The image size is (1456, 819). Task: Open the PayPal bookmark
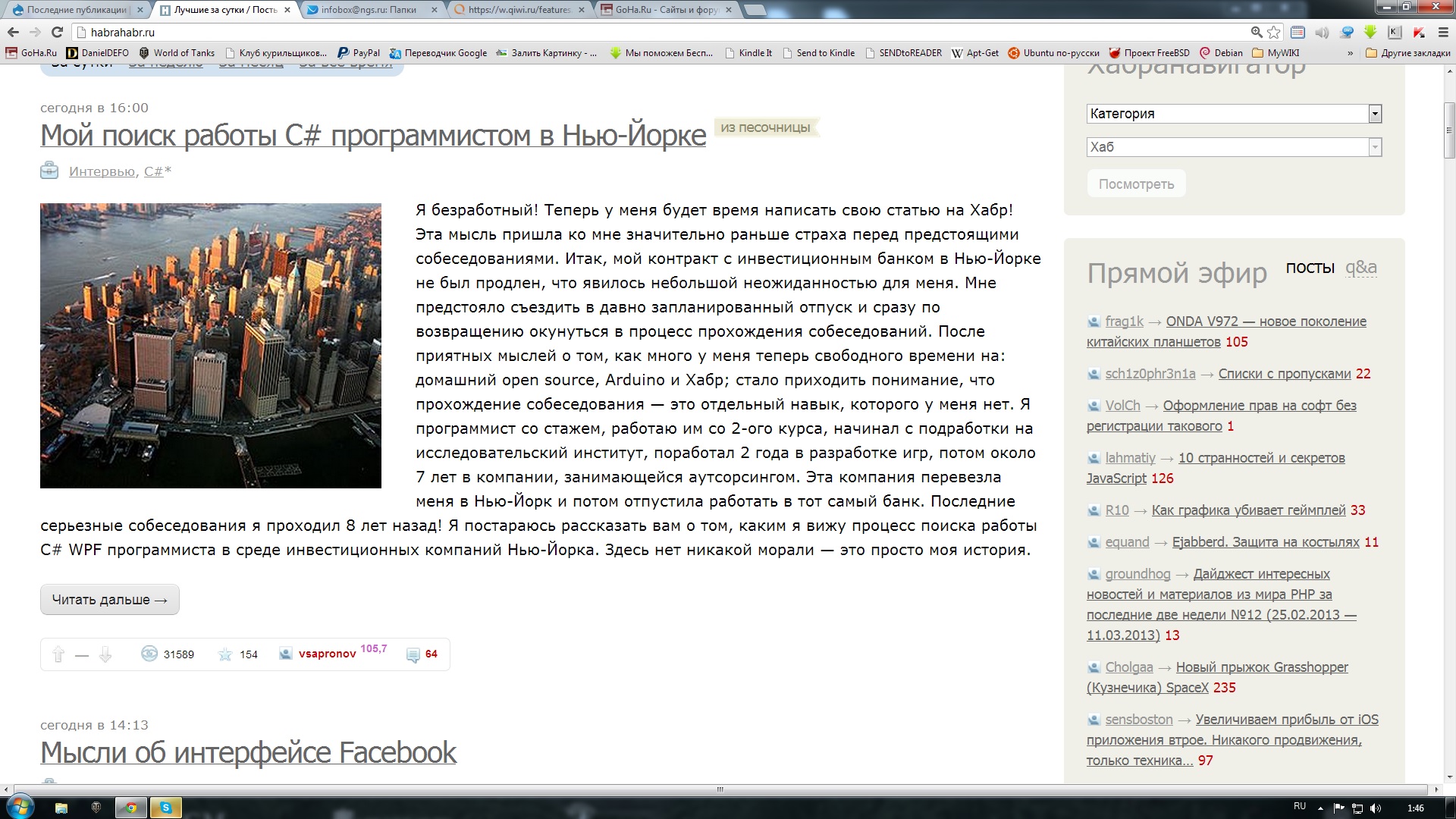[359, 53]
